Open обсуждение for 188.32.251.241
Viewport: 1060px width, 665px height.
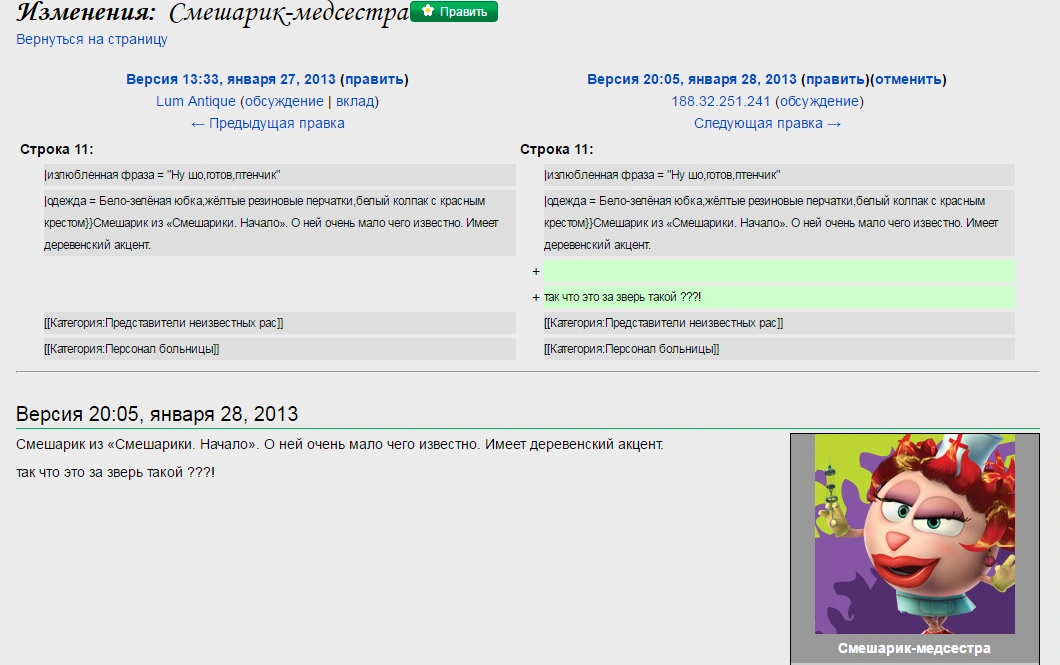pyautogui.click(x=819, y=101)
